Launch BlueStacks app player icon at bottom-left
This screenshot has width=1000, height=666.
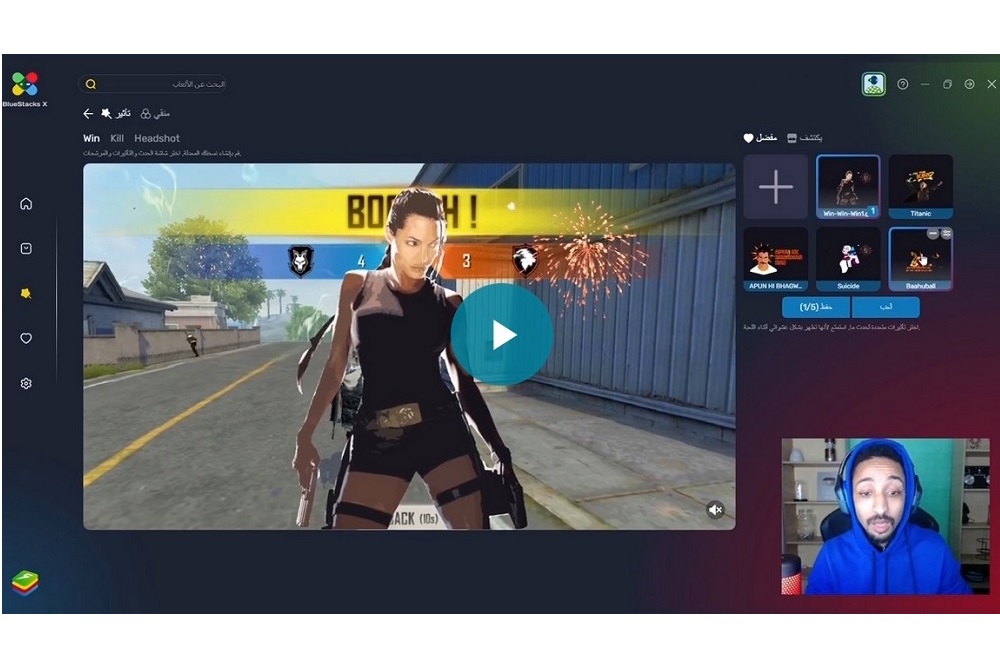(25, 582)
